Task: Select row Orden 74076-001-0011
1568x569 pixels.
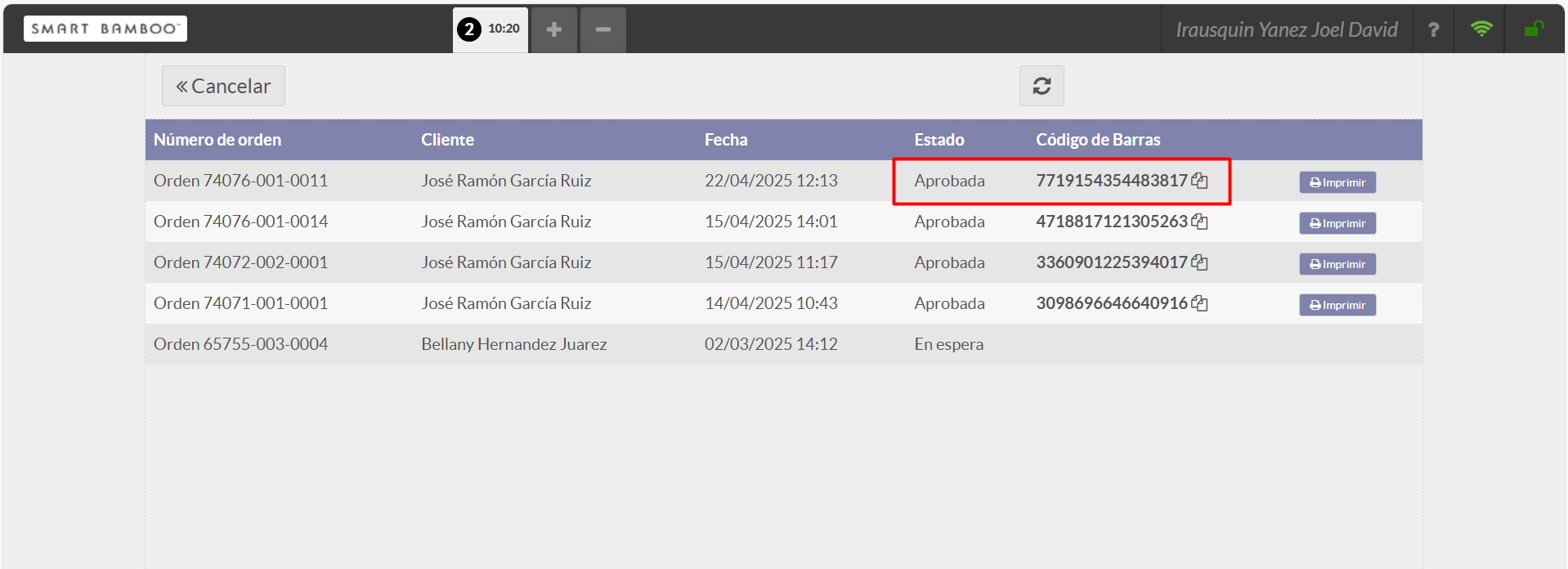Action: coord(783,181)
